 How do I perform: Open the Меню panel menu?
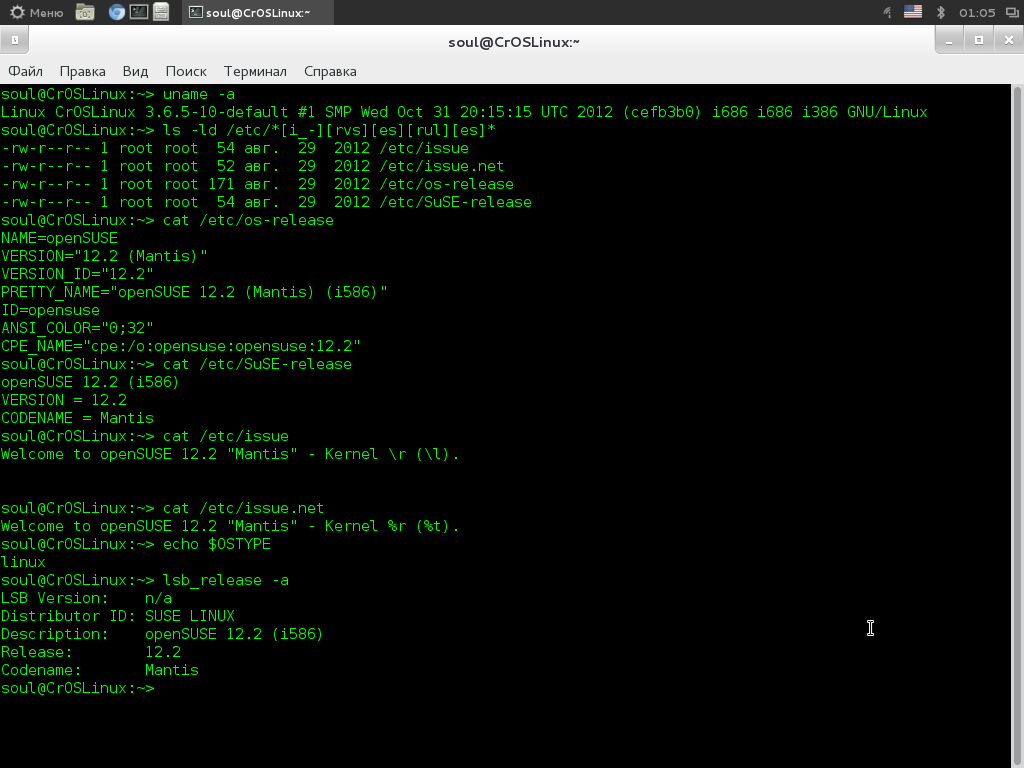click(x=37, y=12)
